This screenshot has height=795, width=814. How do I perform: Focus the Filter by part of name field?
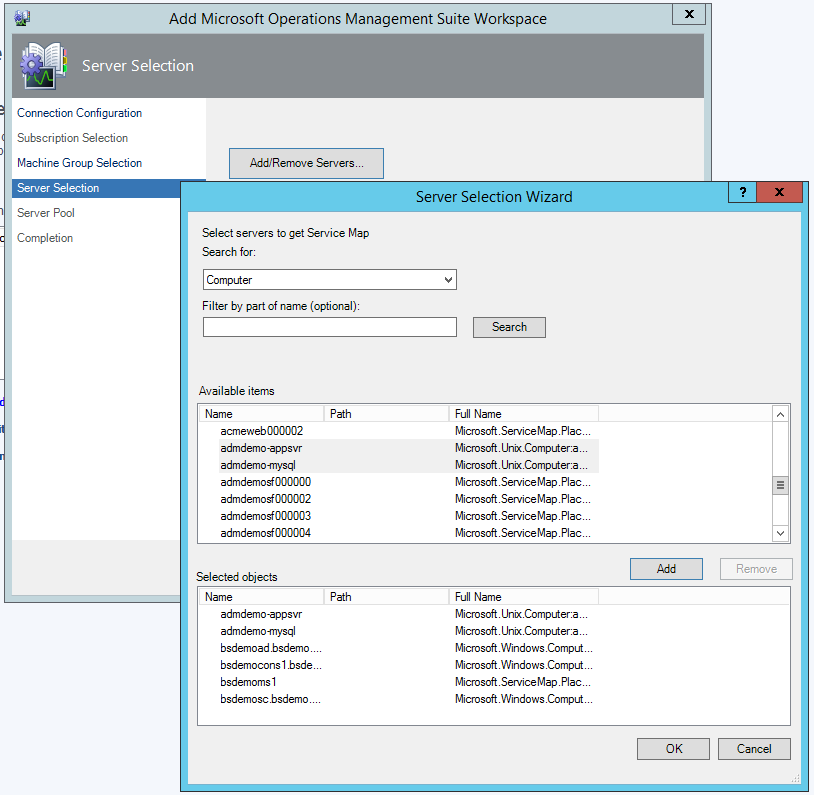(330, 327)
